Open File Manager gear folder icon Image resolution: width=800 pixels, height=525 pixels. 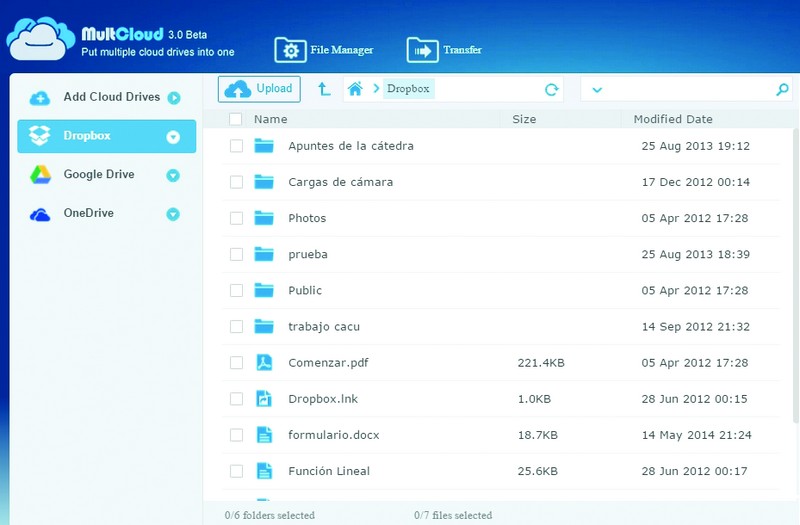pyautogui.click(x=290, y=50)
